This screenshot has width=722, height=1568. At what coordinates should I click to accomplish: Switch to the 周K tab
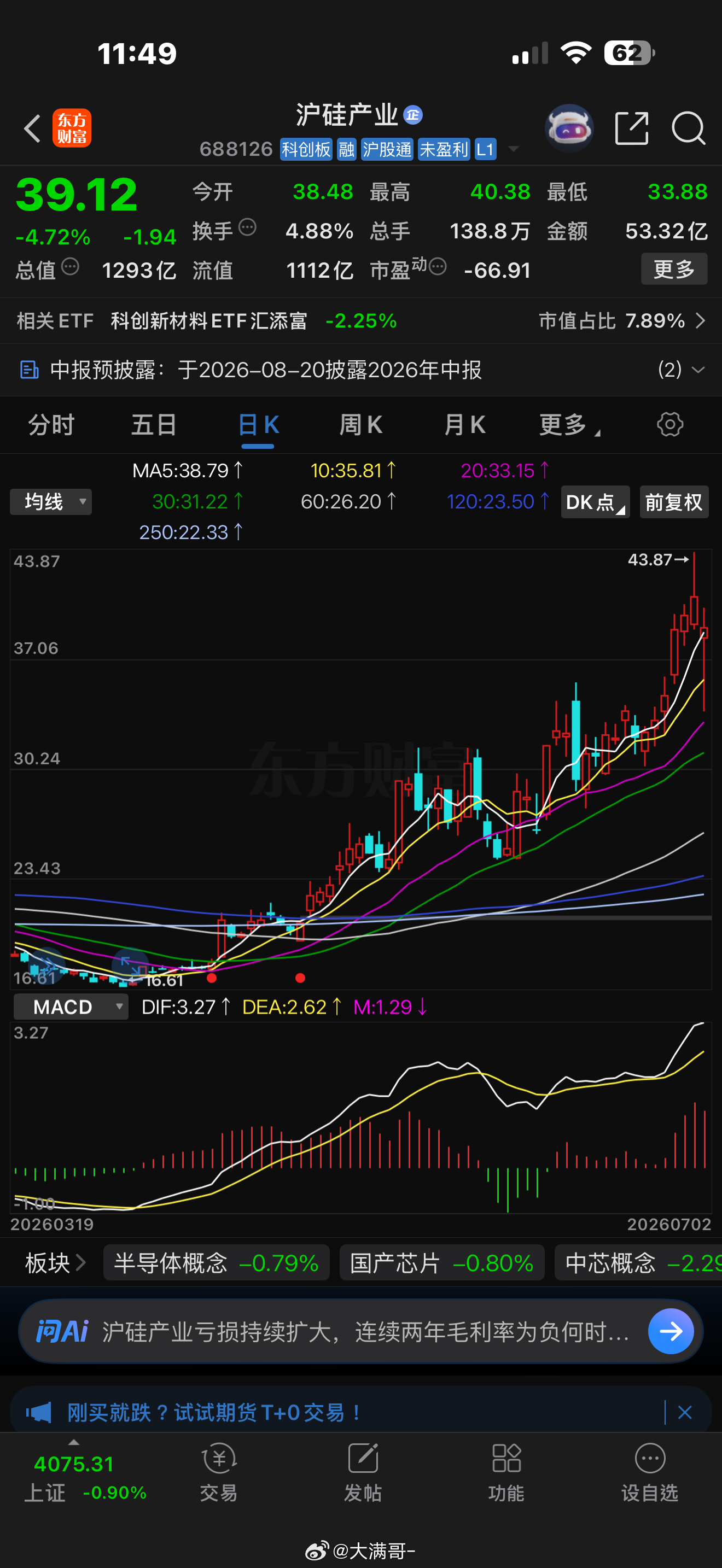[x=361, y=425]
